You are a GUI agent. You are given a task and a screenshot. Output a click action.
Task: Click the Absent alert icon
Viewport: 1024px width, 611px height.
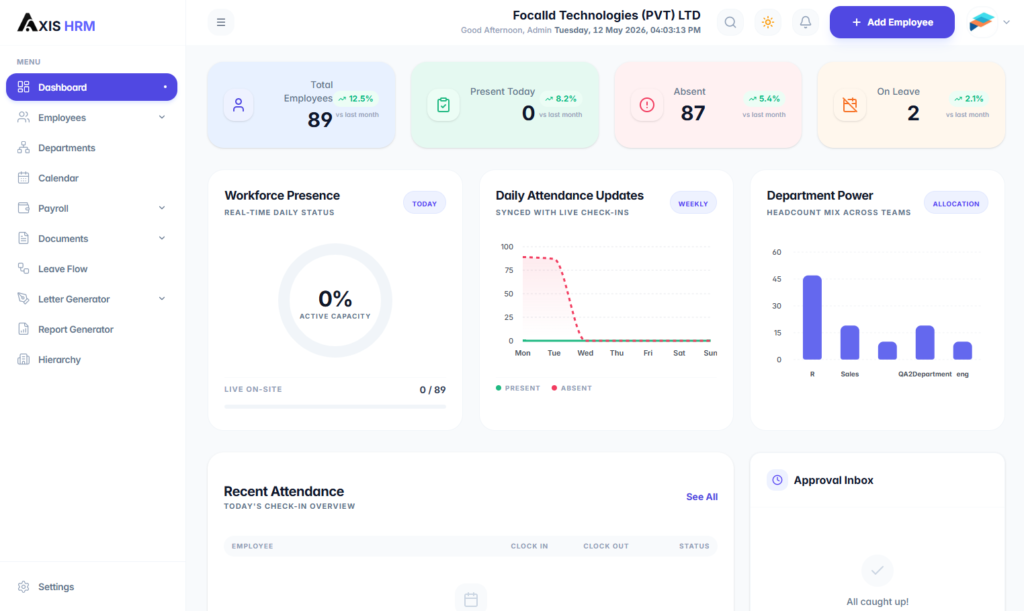click(x=647, y=104)
